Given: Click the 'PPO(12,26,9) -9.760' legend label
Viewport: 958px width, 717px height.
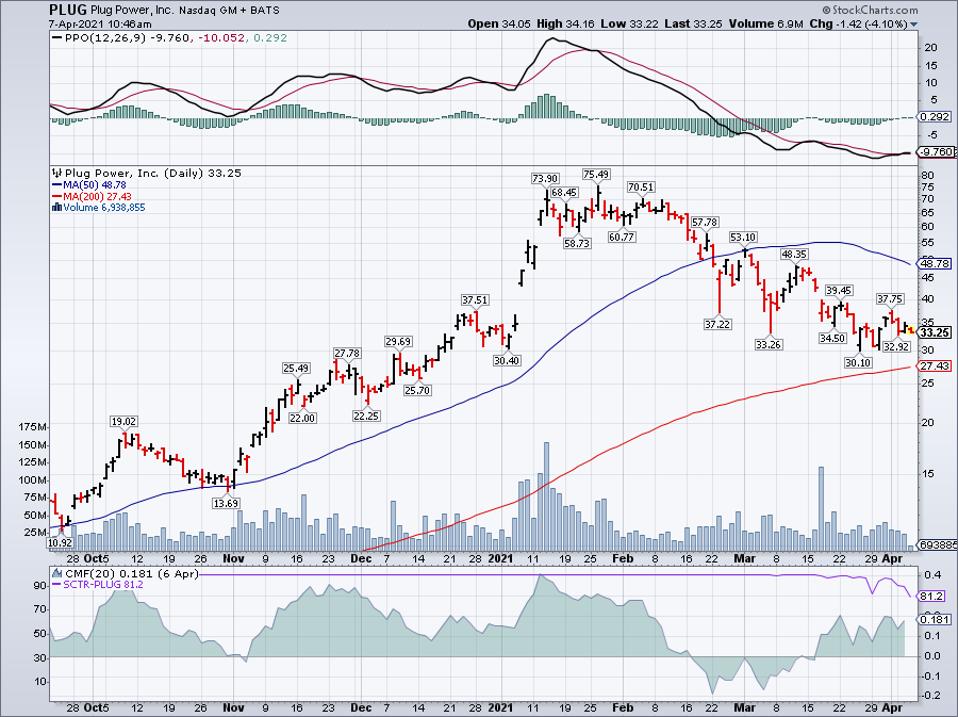Looking at the screenshot, I should tap(127, 38).
